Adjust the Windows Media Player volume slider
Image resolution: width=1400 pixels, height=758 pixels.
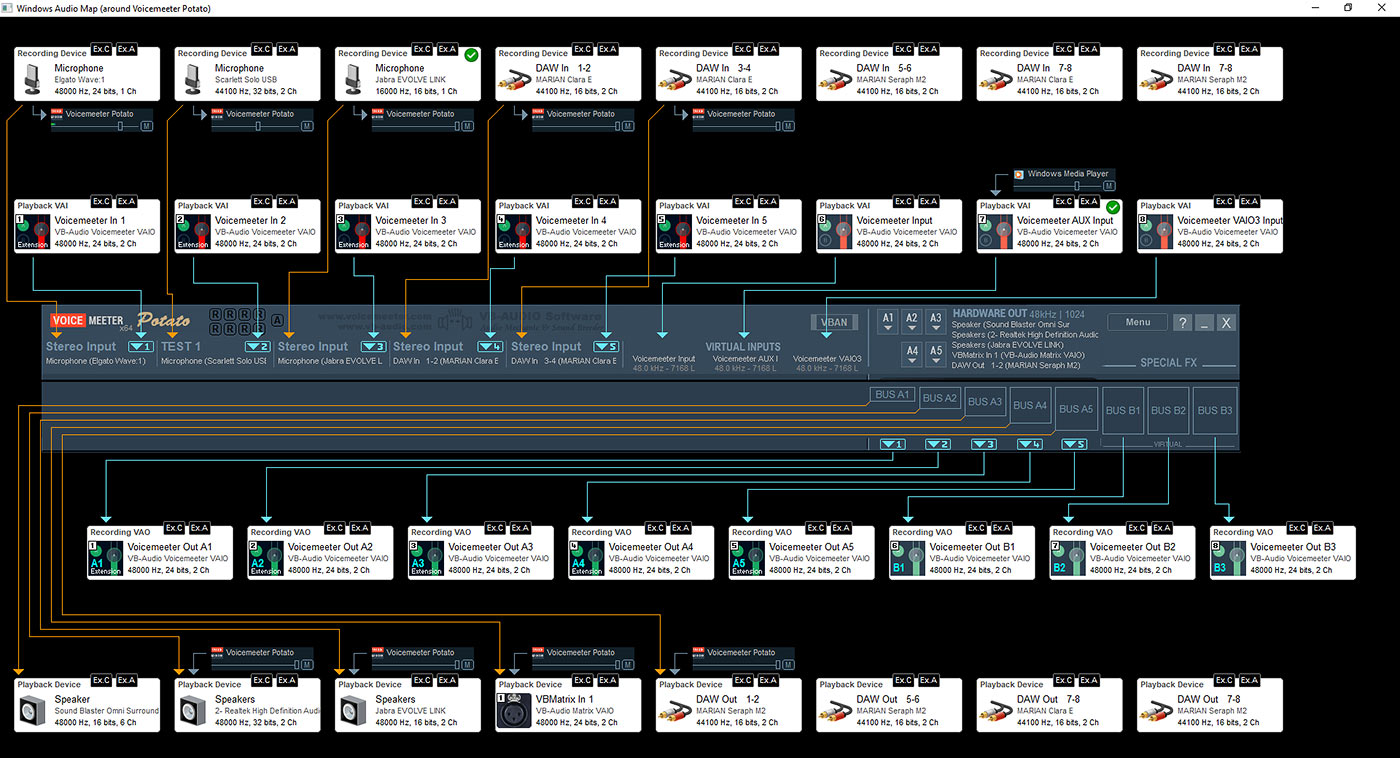click(x=1056, y=186)
